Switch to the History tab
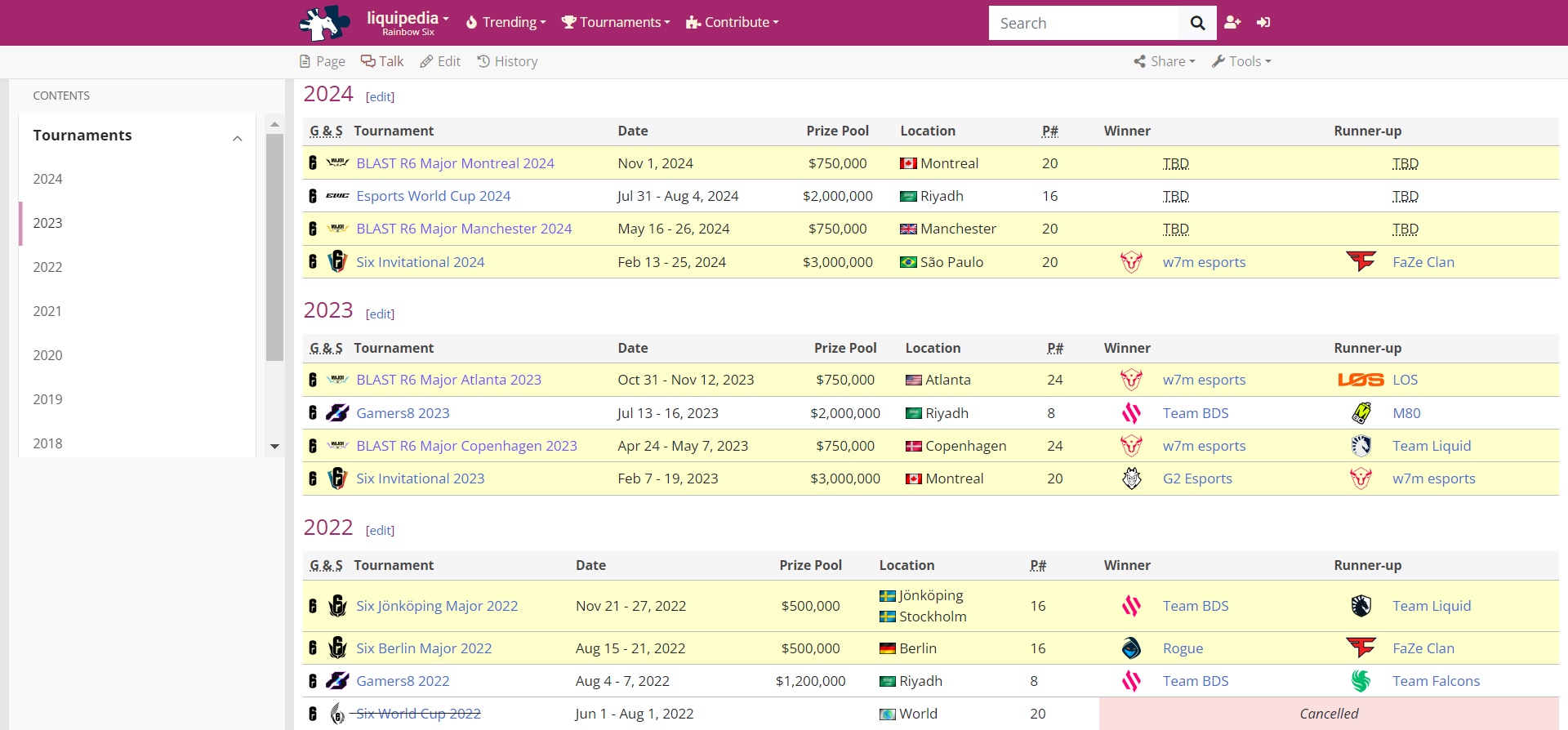The width and height of the screenshot is (1568, 730). (x=507, y=61)
